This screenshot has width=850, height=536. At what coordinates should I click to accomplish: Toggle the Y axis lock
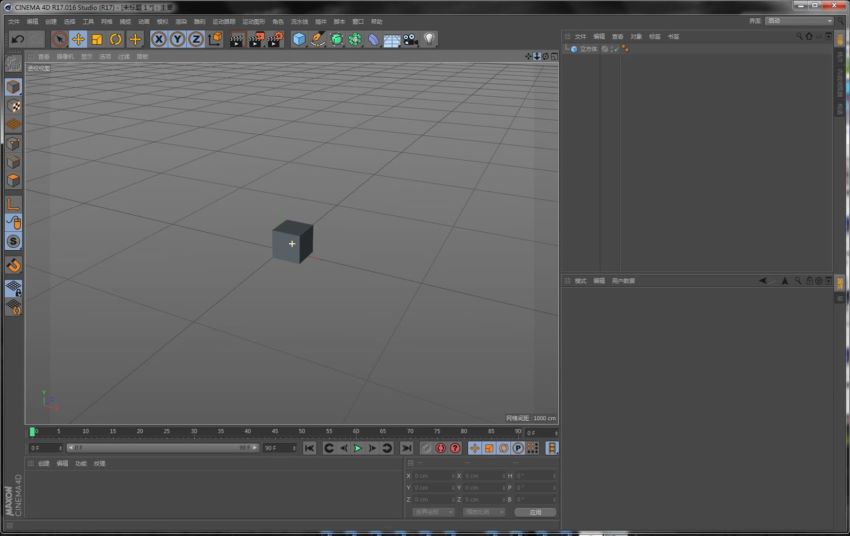point(177,39)
